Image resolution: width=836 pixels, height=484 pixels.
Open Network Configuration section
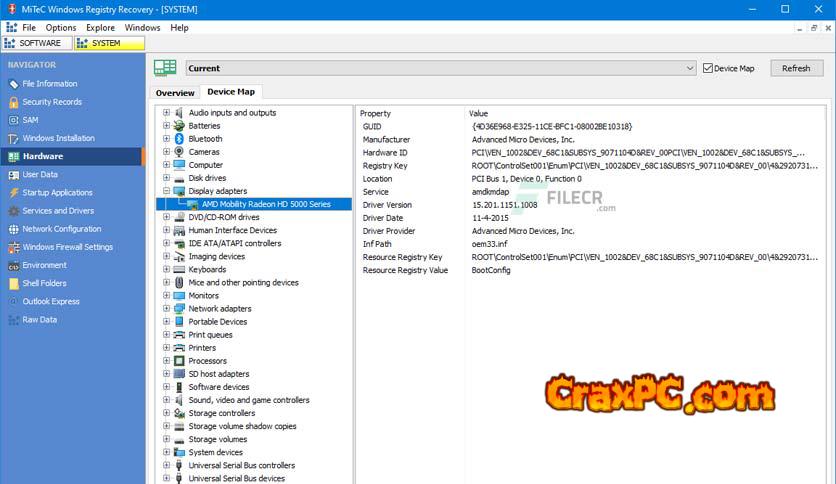61,229
